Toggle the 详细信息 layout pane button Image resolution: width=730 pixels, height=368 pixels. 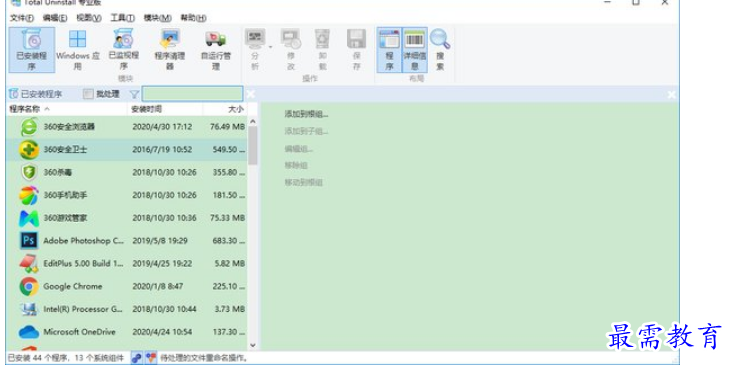click(414, 50)
